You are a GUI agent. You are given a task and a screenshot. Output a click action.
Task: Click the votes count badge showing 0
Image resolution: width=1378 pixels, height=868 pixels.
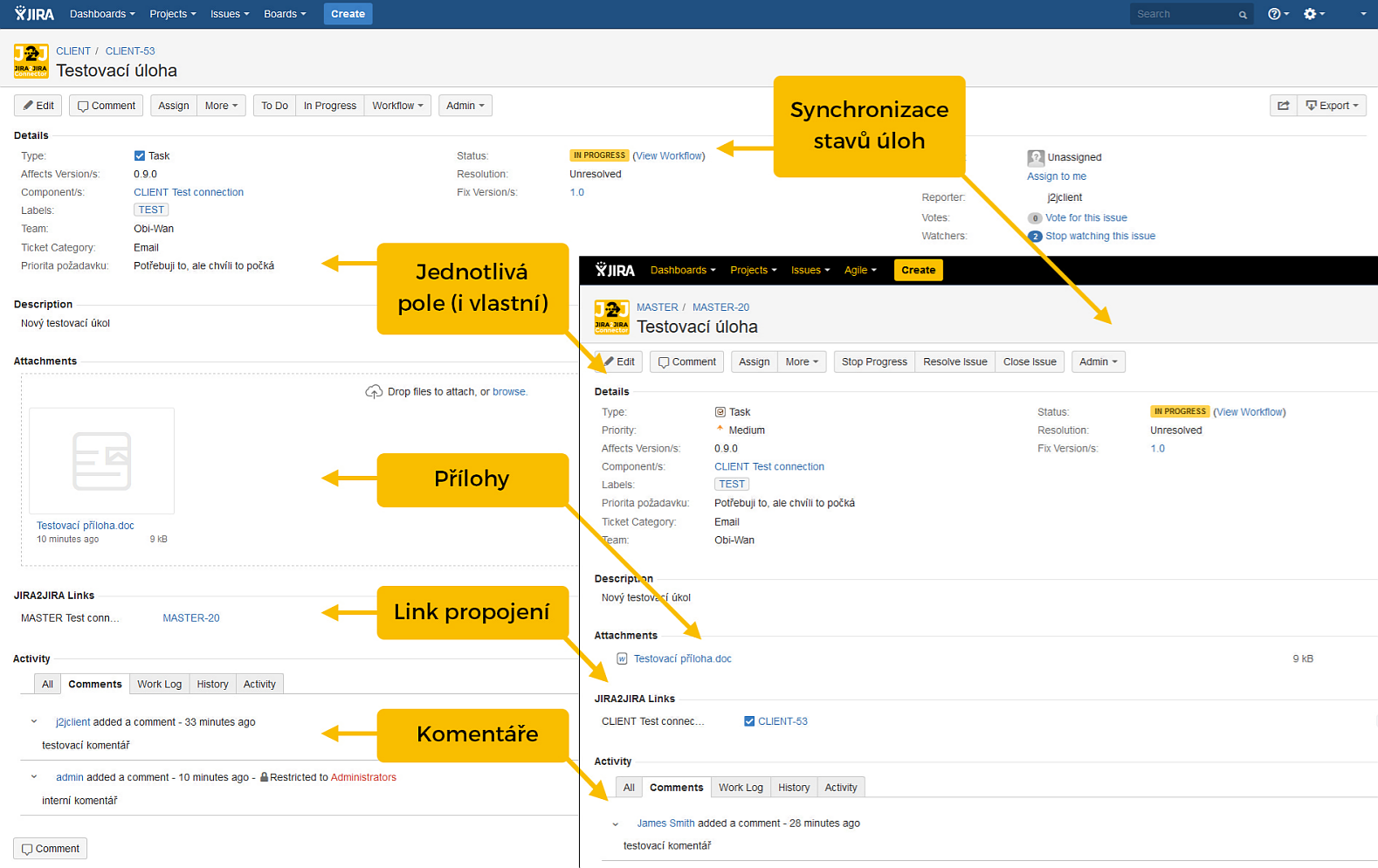(x=1035, y=218)
